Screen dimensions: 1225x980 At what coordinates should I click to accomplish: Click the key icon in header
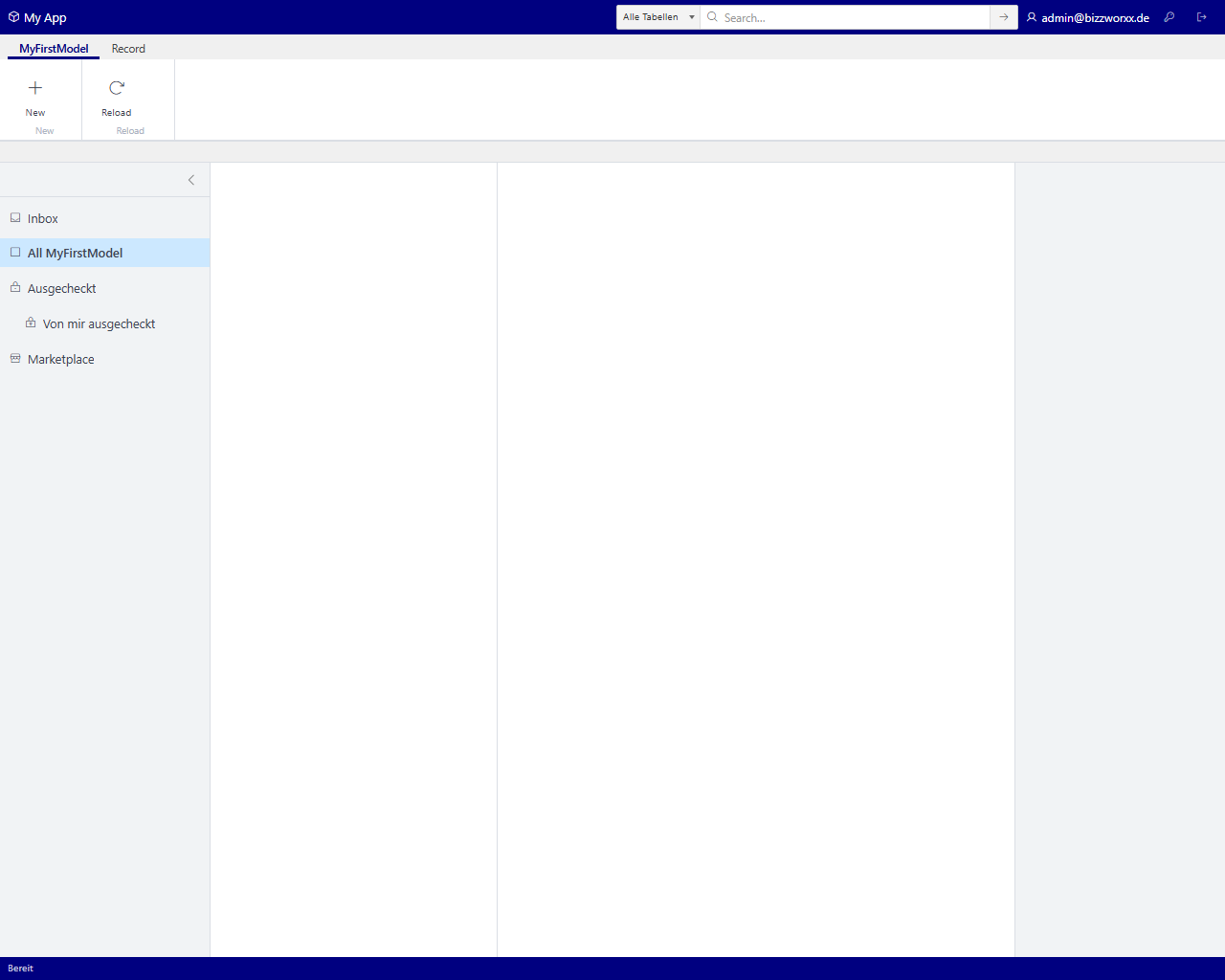pyautogui.click(x=1169, y=17)
